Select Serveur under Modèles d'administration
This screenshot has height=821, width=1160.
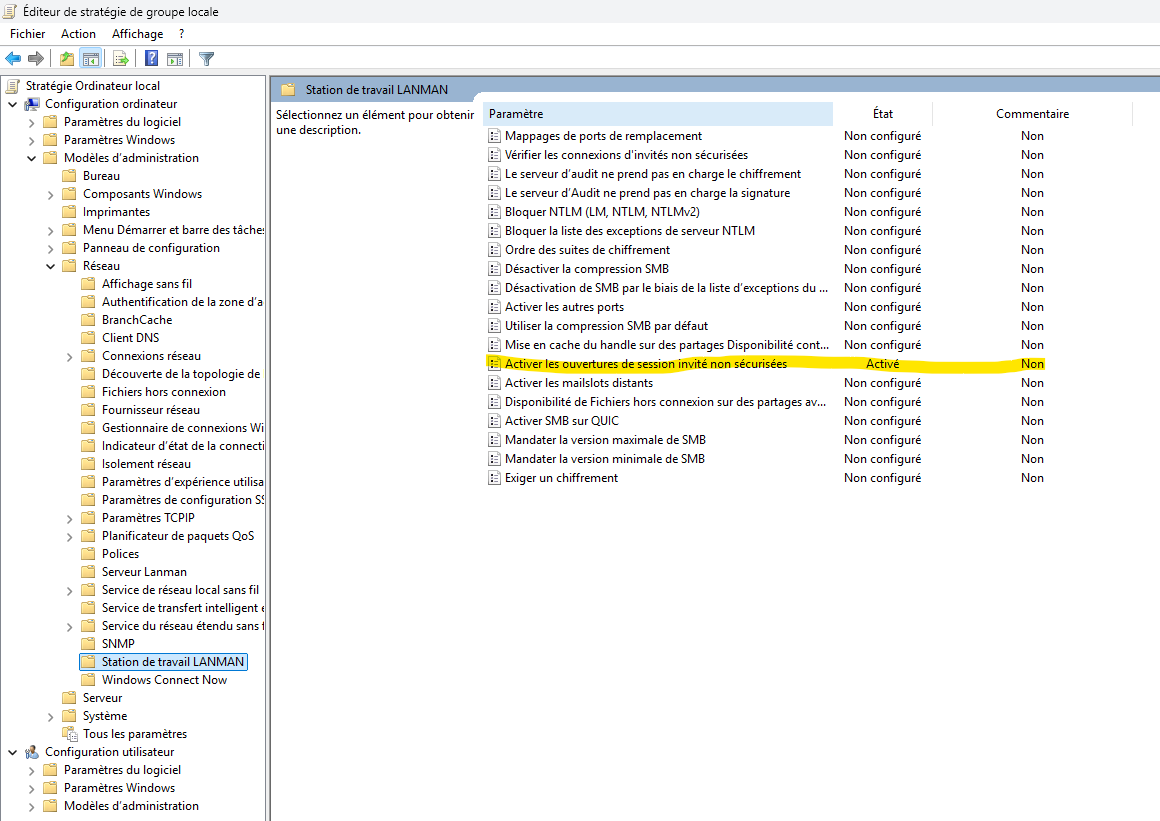[102, 698]
